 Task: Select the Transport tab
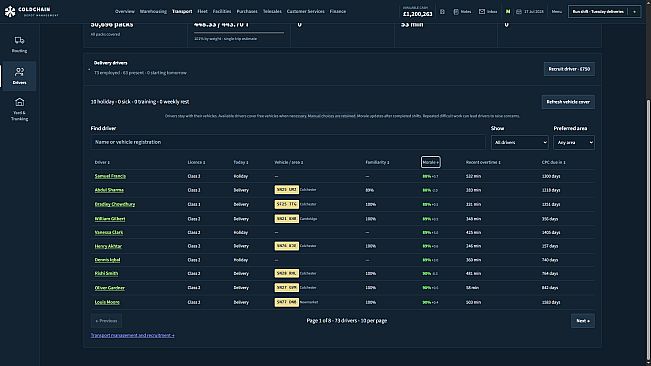point(182,12)
